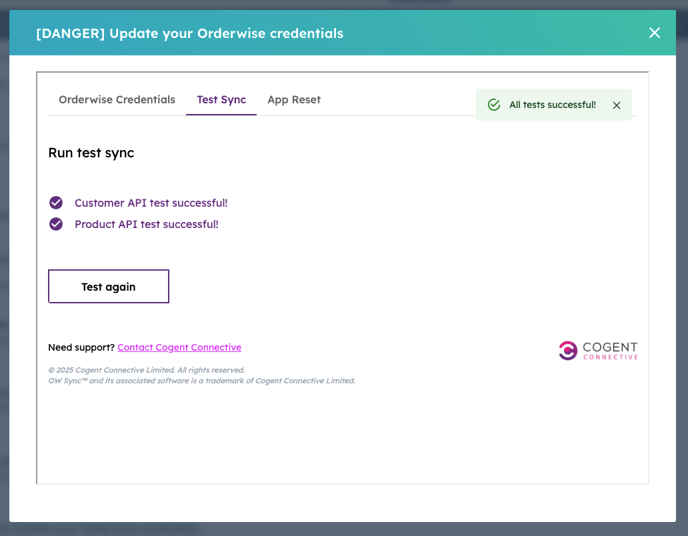This screenshot has height=536, width=688.
Task: Click the Test again button
Action: click(x=108, y=286)
